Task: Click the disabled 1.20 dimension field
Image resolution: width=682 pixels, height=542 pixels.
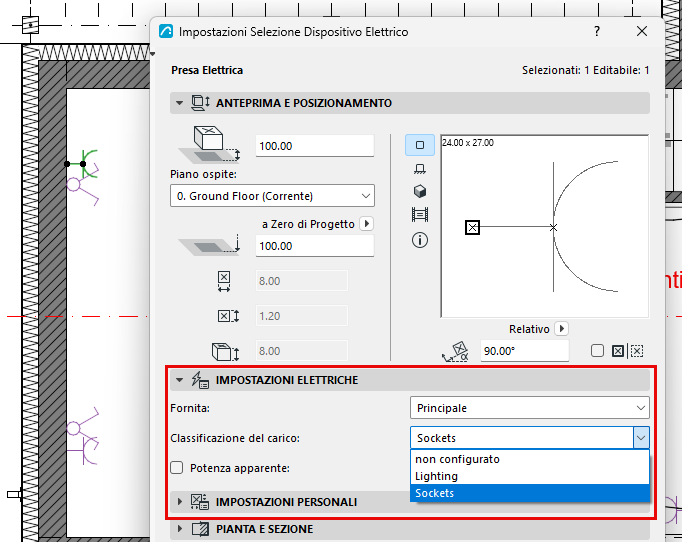Action: click(301, 316)
